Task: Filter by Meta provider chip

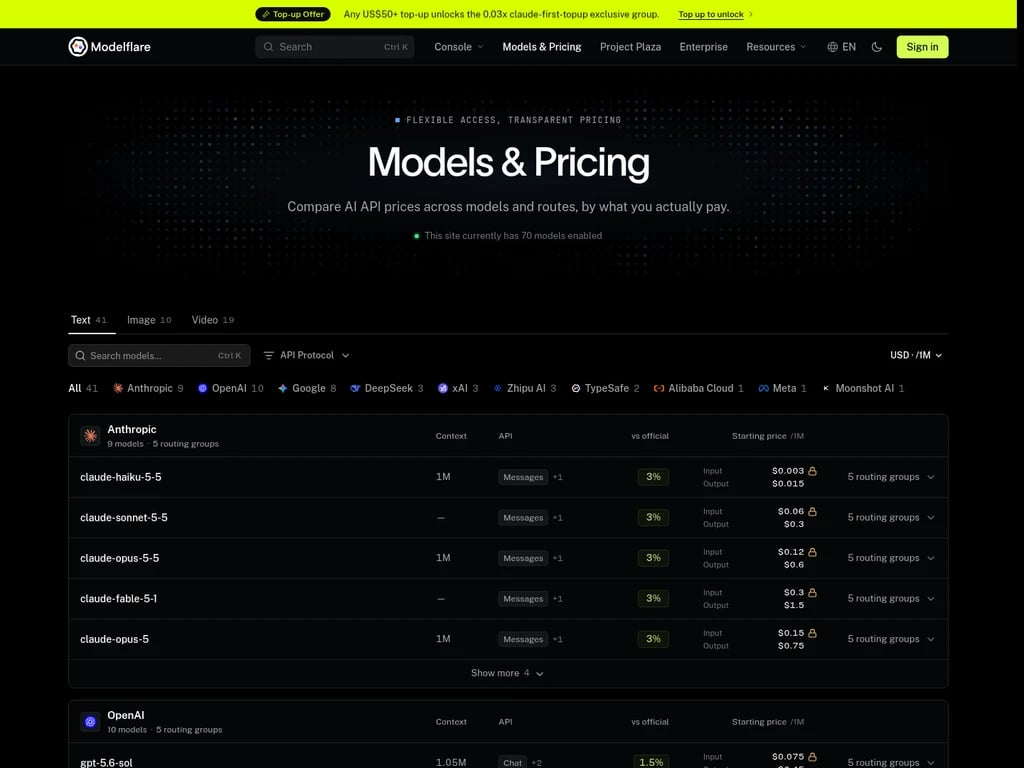Action: (x=782, y=388)
